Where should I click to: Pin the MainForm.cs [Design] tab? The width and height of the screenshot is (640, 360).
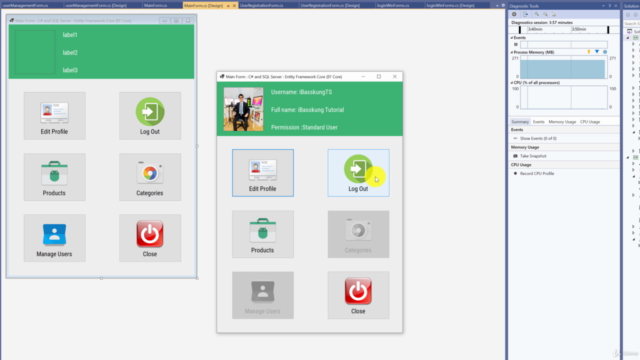click(228, 6)
